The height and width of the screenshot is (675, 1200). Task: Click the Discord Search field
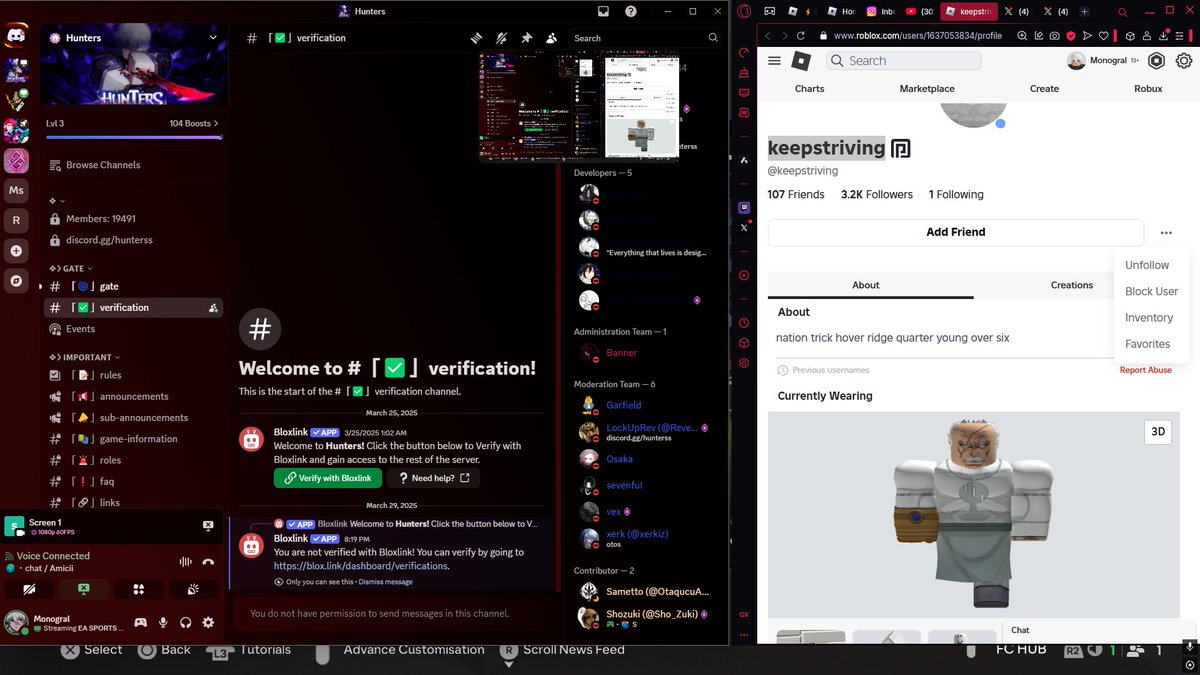pos(646,38)
